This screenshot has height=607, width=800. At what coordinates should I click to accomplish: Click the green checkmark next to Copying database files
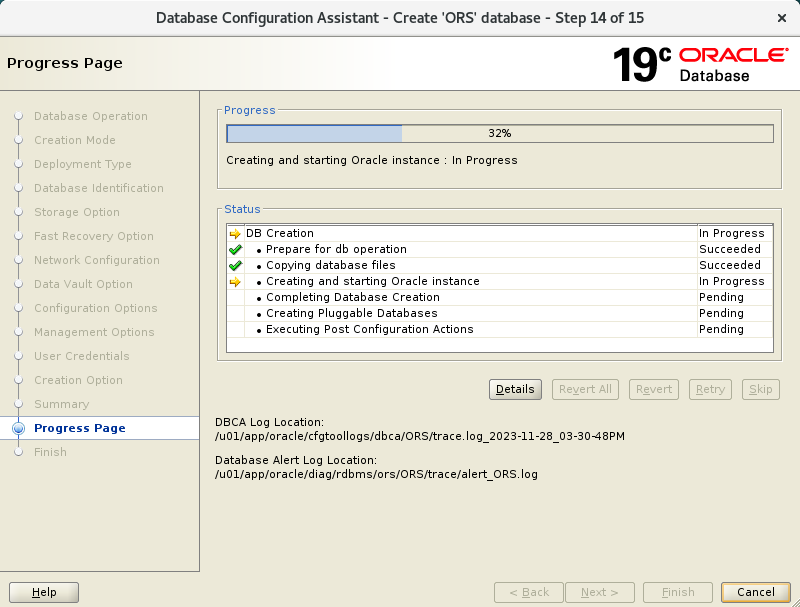point(235,265)
